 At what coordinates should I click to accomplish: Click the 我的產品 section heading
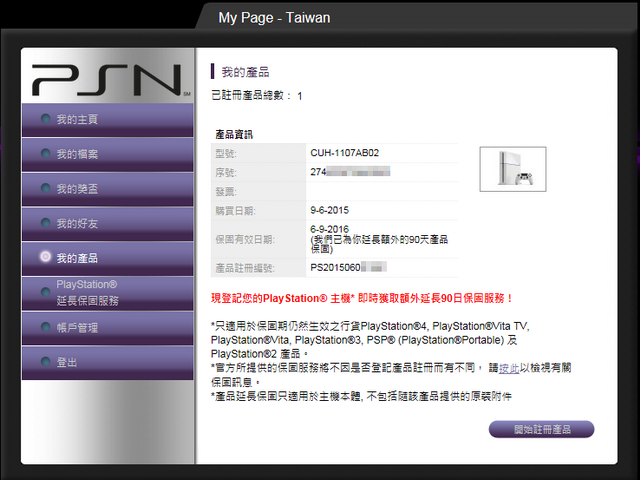tap(245, 72)
